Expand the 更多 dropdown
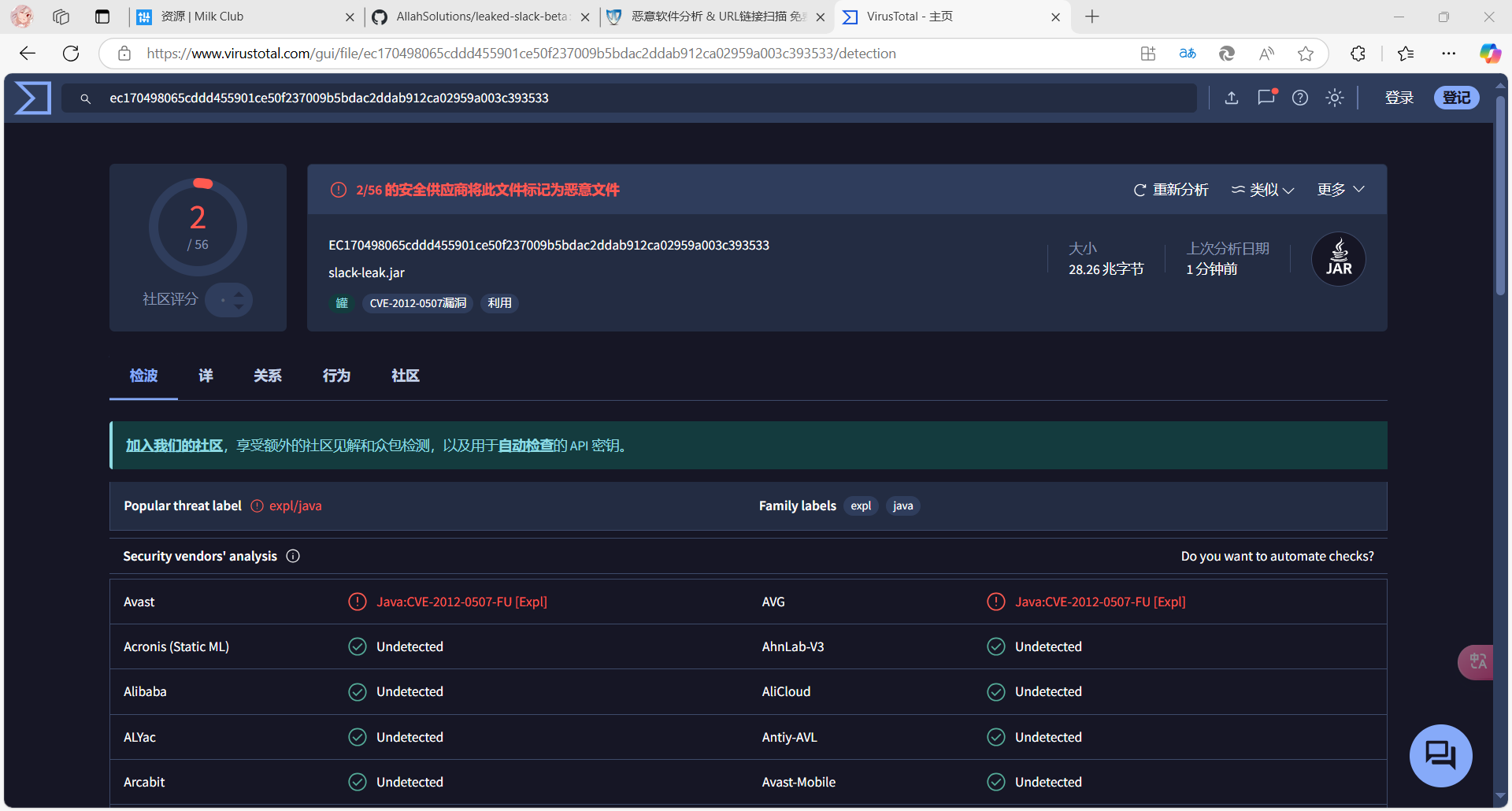The image size is (1512, 811). tap(1341, 190)
